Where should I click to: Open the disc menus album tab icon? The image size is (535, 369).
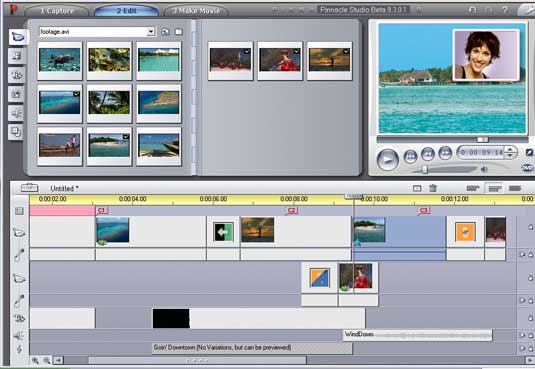[16, 132]
